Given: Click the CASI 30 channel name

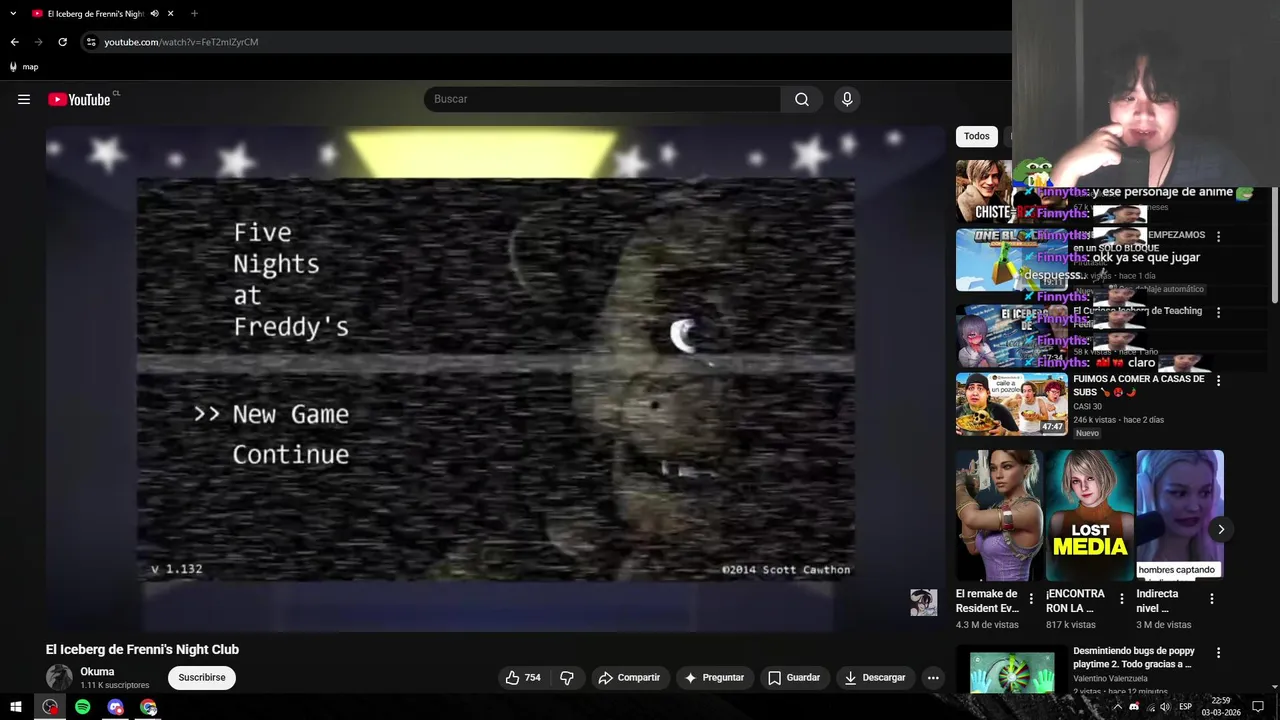Looking at the screenshot, I should (x=1087, y=406).
